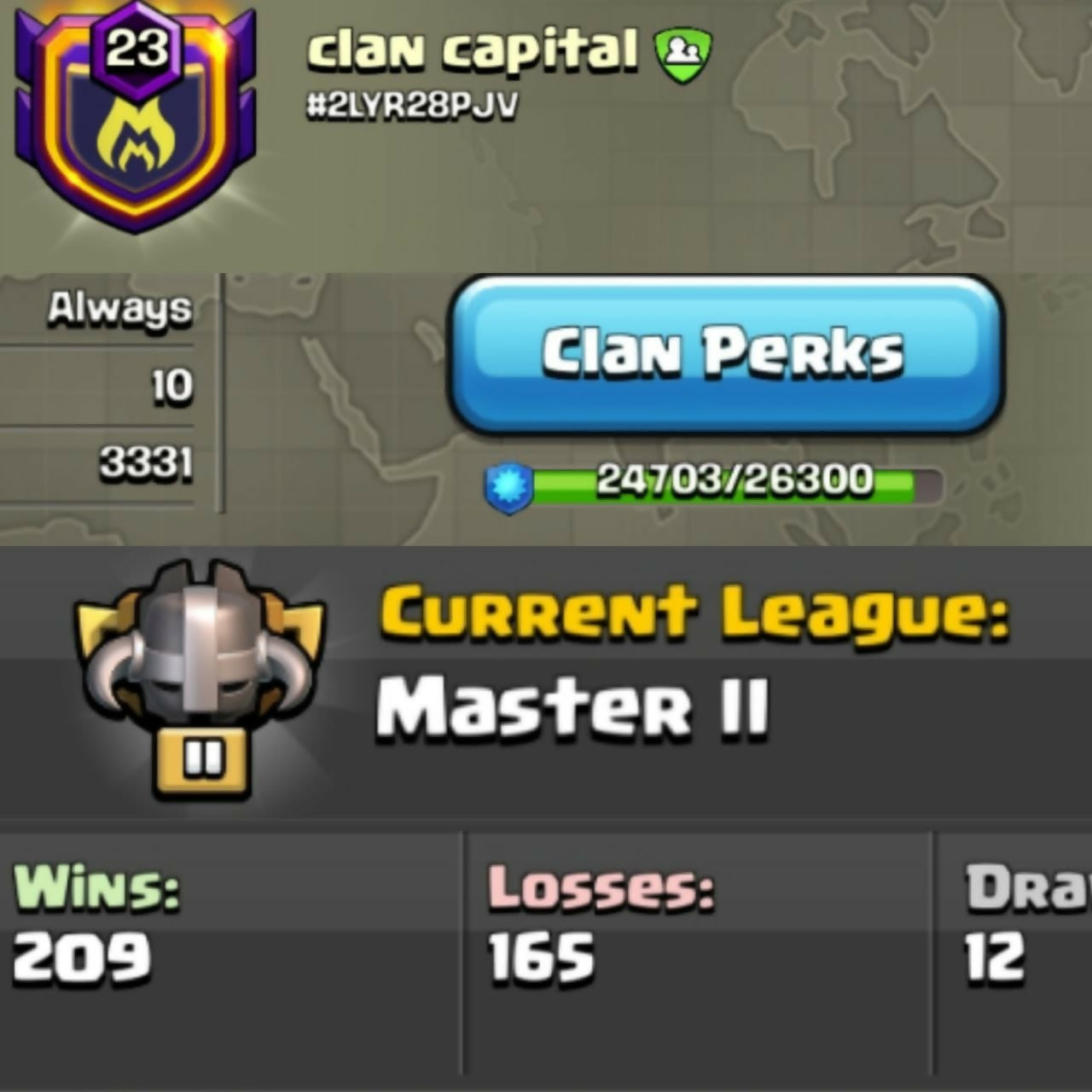Tap the Always war frequency value
The image size is (1092, 1092).
point(120,308)
